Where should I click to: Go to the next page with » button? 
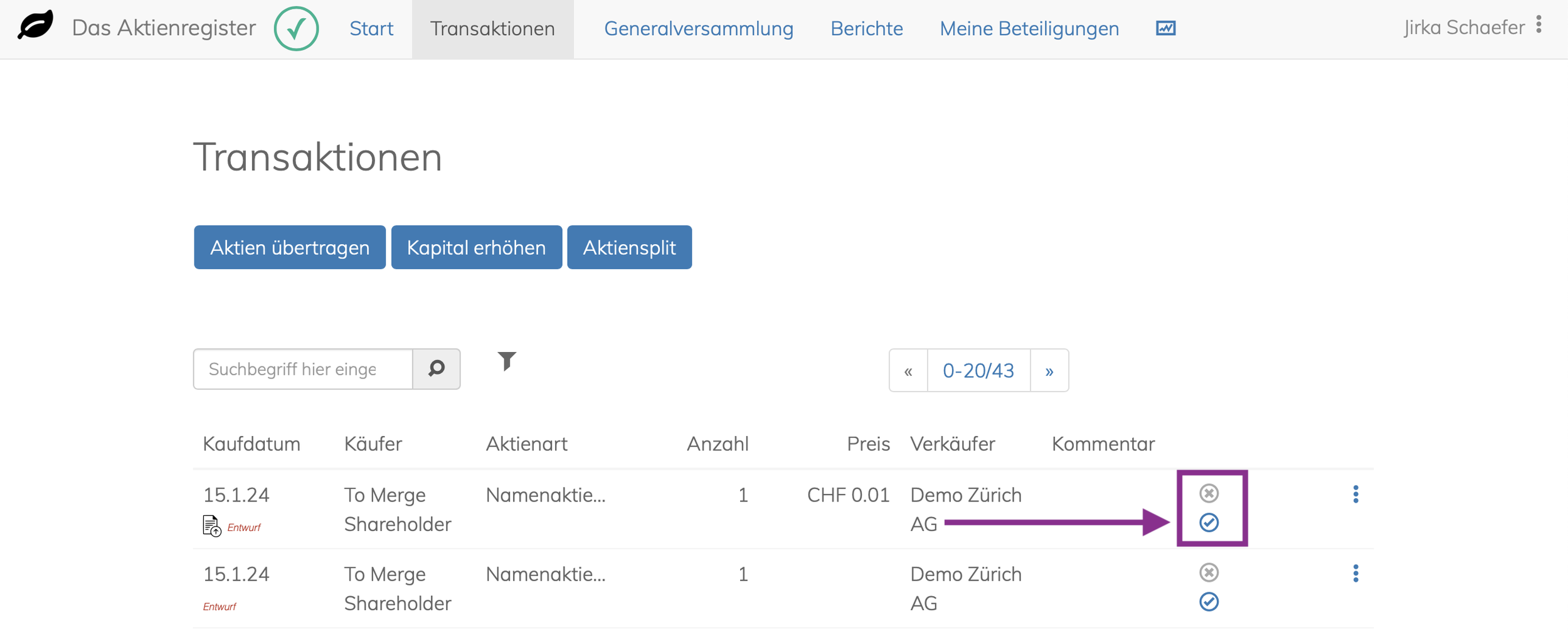pyautogui.click(x=1049, y=371)
